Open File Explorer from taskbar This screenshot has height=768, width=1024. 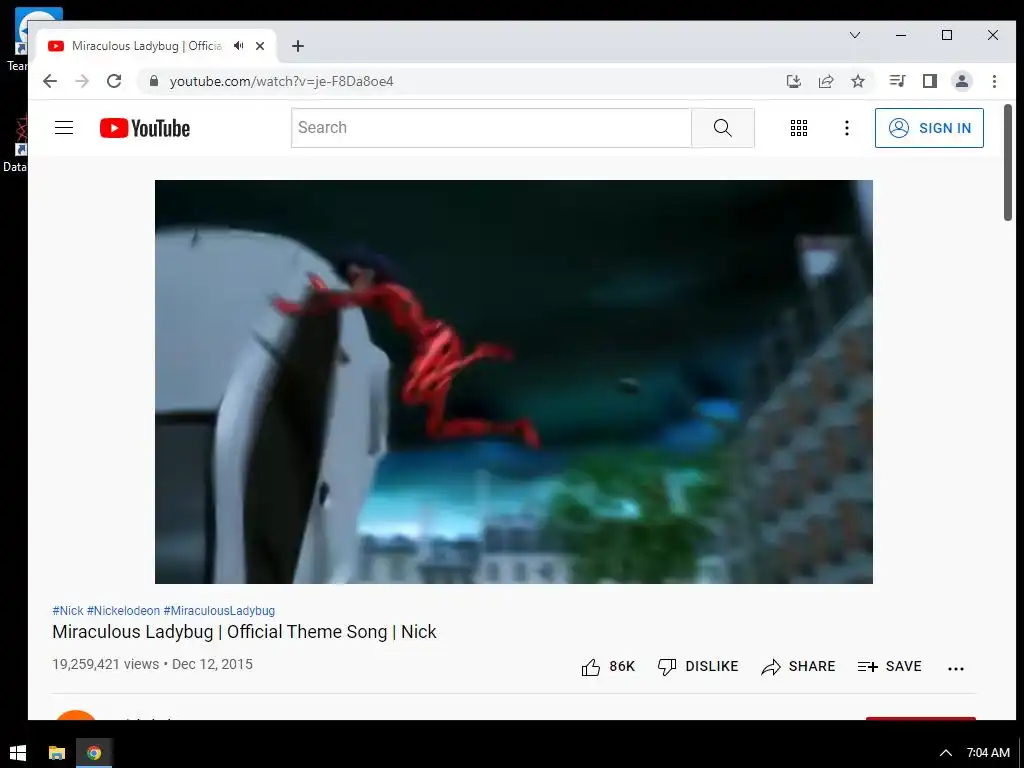click(57, 752)
